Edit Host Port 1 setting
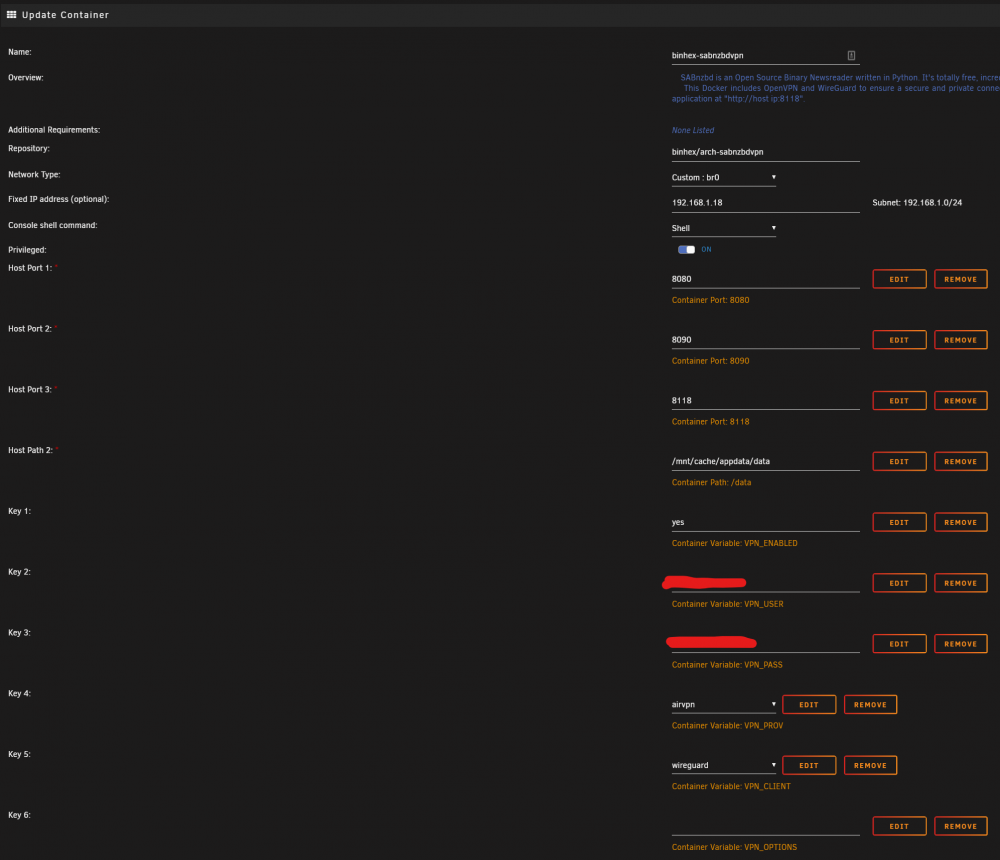Image resolution: width=1000 pixels, height=860 pixels. [x=899, y=279]
